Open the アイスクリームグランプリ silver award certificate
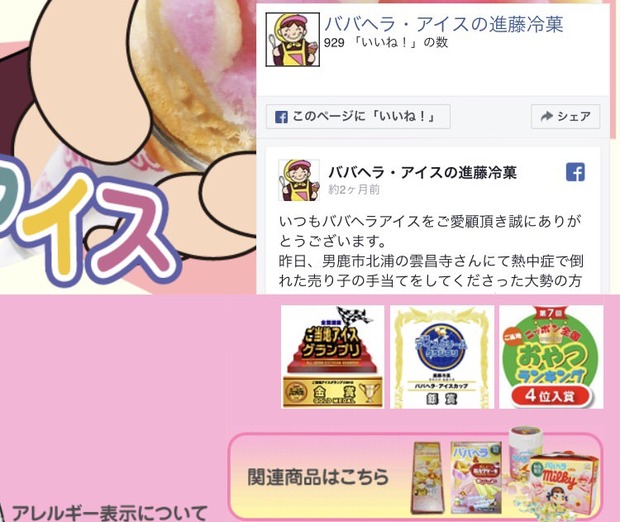 [442, 357]
